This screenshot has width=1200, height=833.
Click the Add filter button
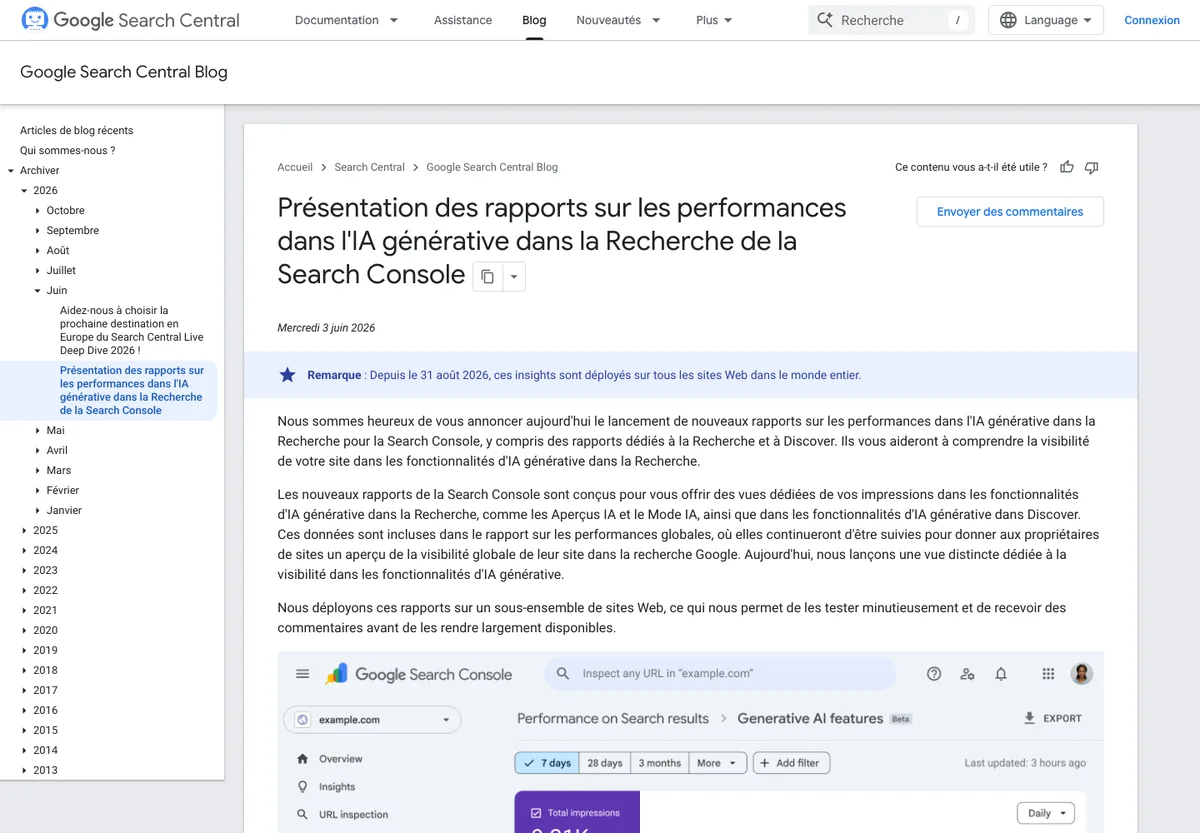(791, 763)
